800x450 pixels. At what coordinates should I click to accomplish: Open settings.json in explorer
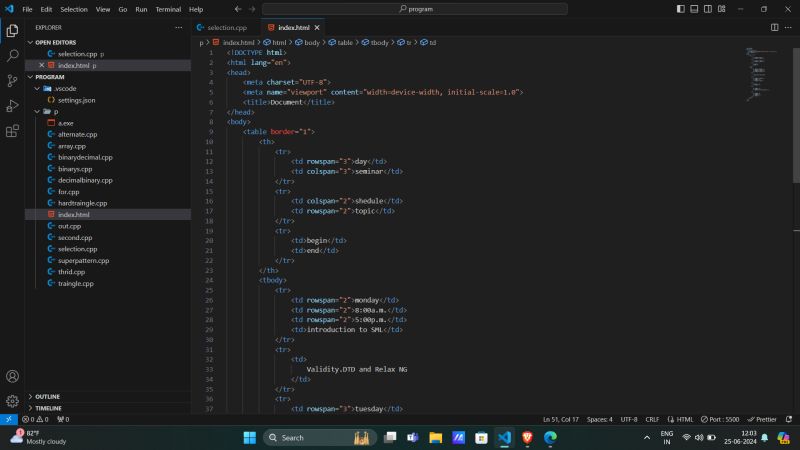[x=77, y=100]
